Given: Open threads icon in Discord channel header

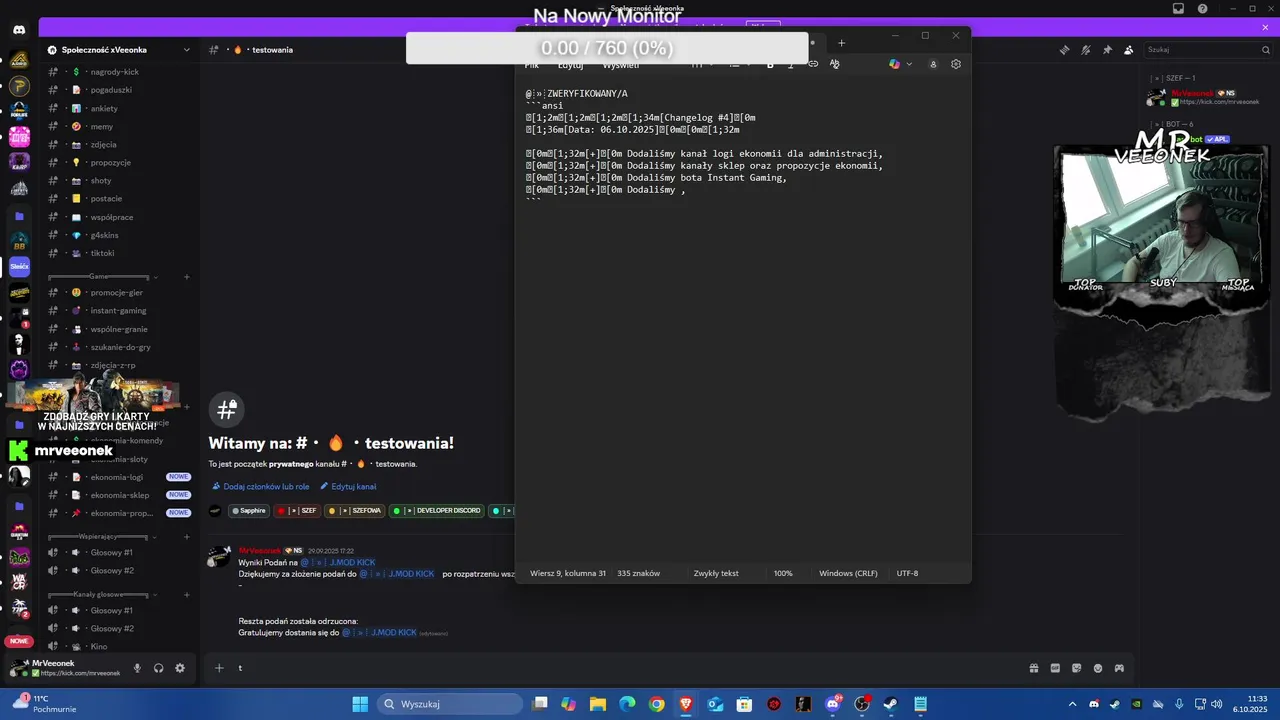Looking at the screenshot, I should pyautogui.click(x=1064, y=50).
